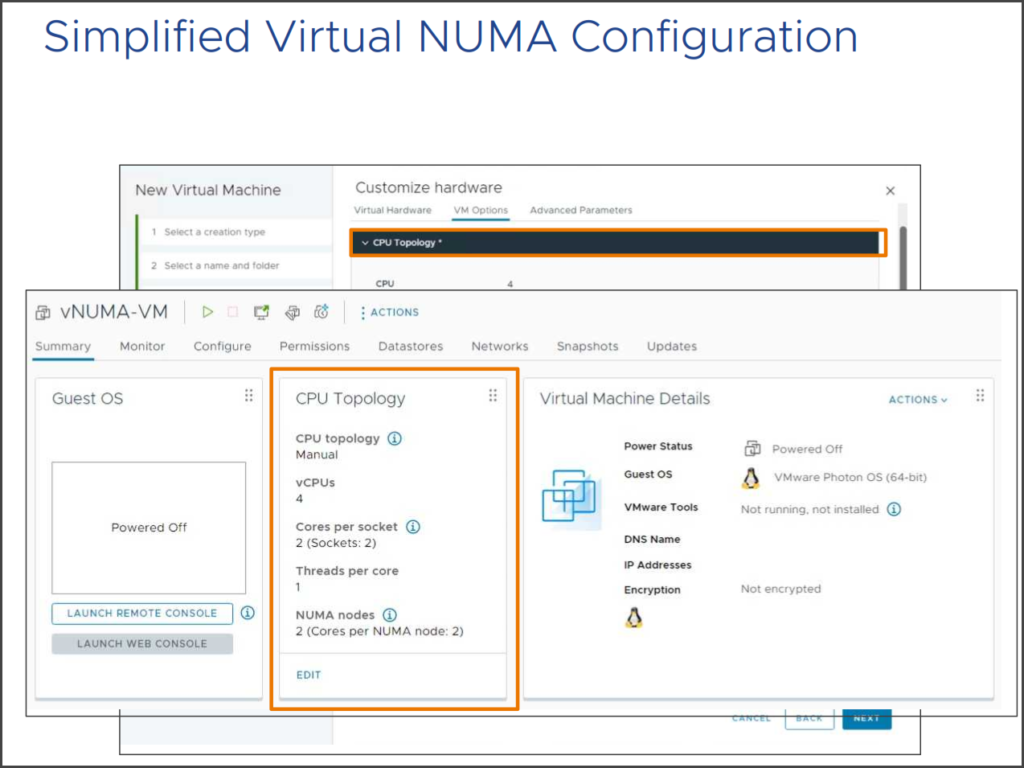Click the Edit Settings toolbar icon
Viewport: 1024px width, 768px height.
[x=292, y=312]
